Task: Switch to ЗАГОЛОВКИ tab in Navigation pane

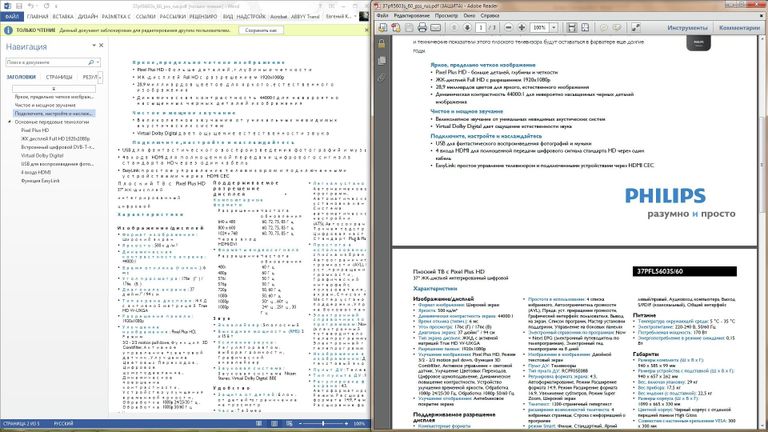Action: coord(21,77)
